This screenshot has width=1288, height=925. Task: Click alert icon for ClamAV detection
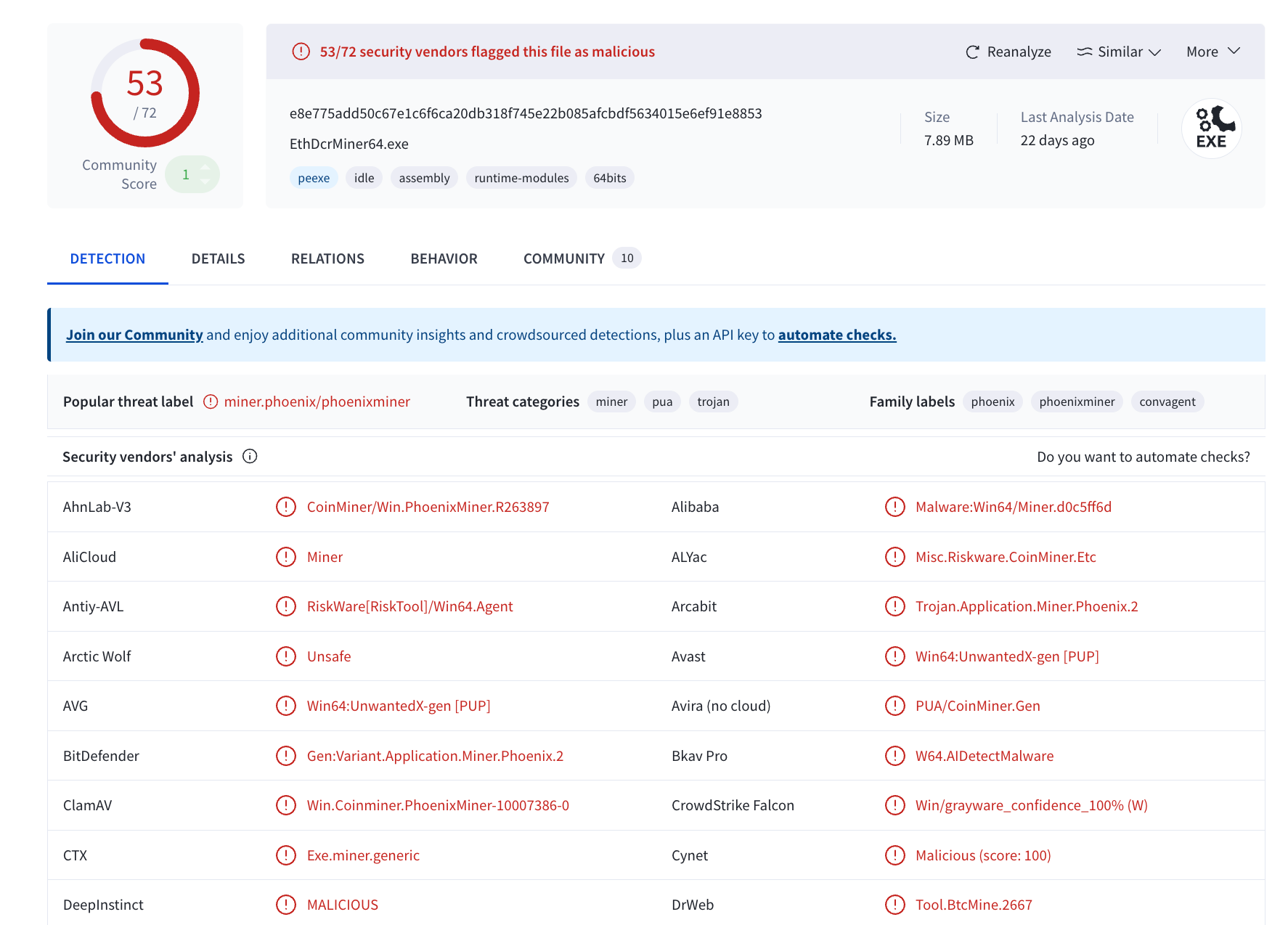point(286,805)
